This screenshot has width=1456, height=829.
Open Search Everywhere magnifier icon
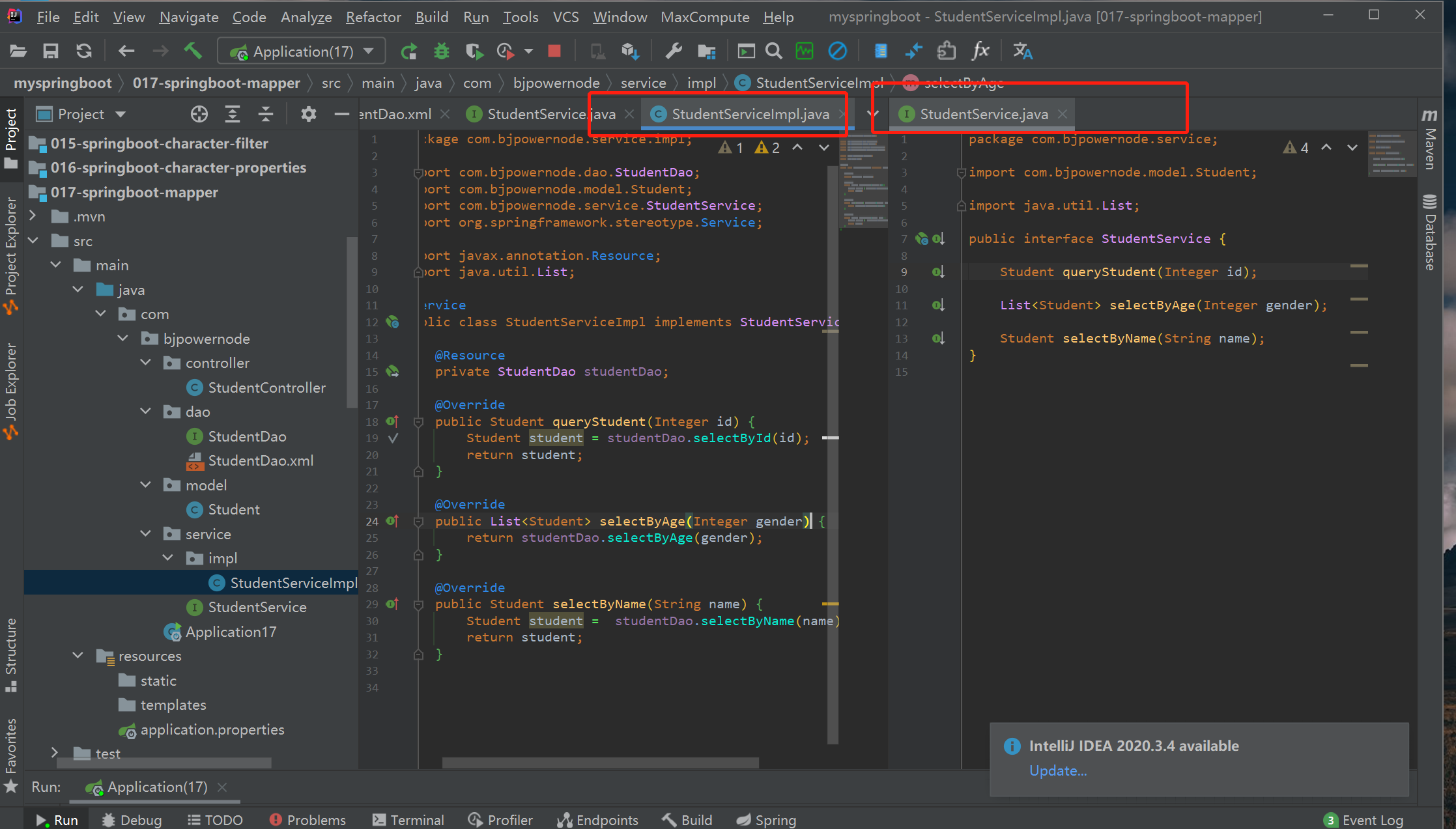click(x=773, y=51)
